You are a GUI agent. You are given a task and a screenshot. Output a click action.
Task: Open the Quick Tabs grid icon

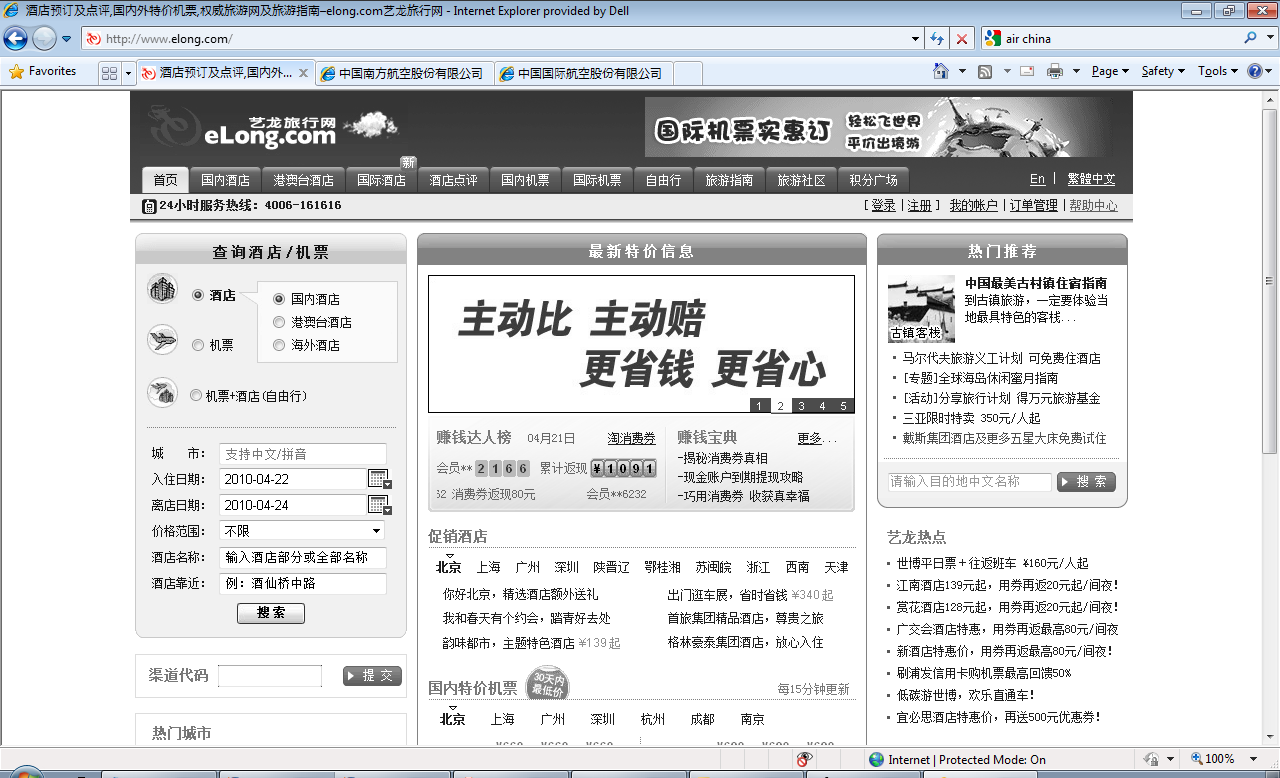(110, 73)
